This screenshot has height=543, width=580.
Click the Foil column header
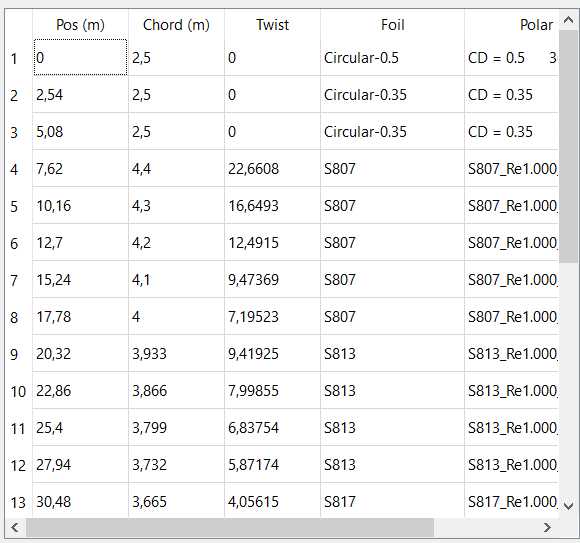[x=392, y=24]
